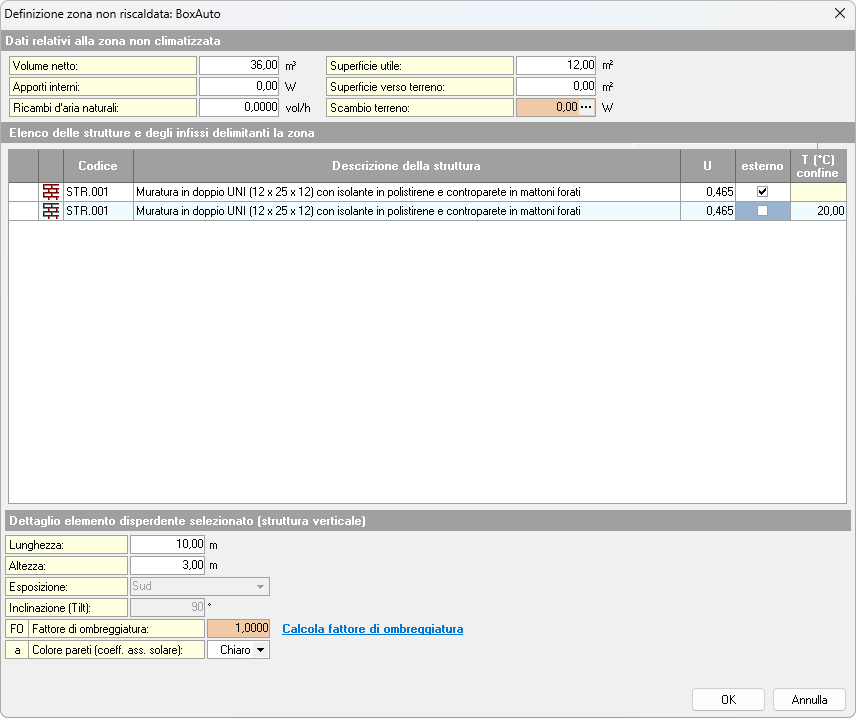Click the second row's brick wall structure icon

(x=51, y=211)
